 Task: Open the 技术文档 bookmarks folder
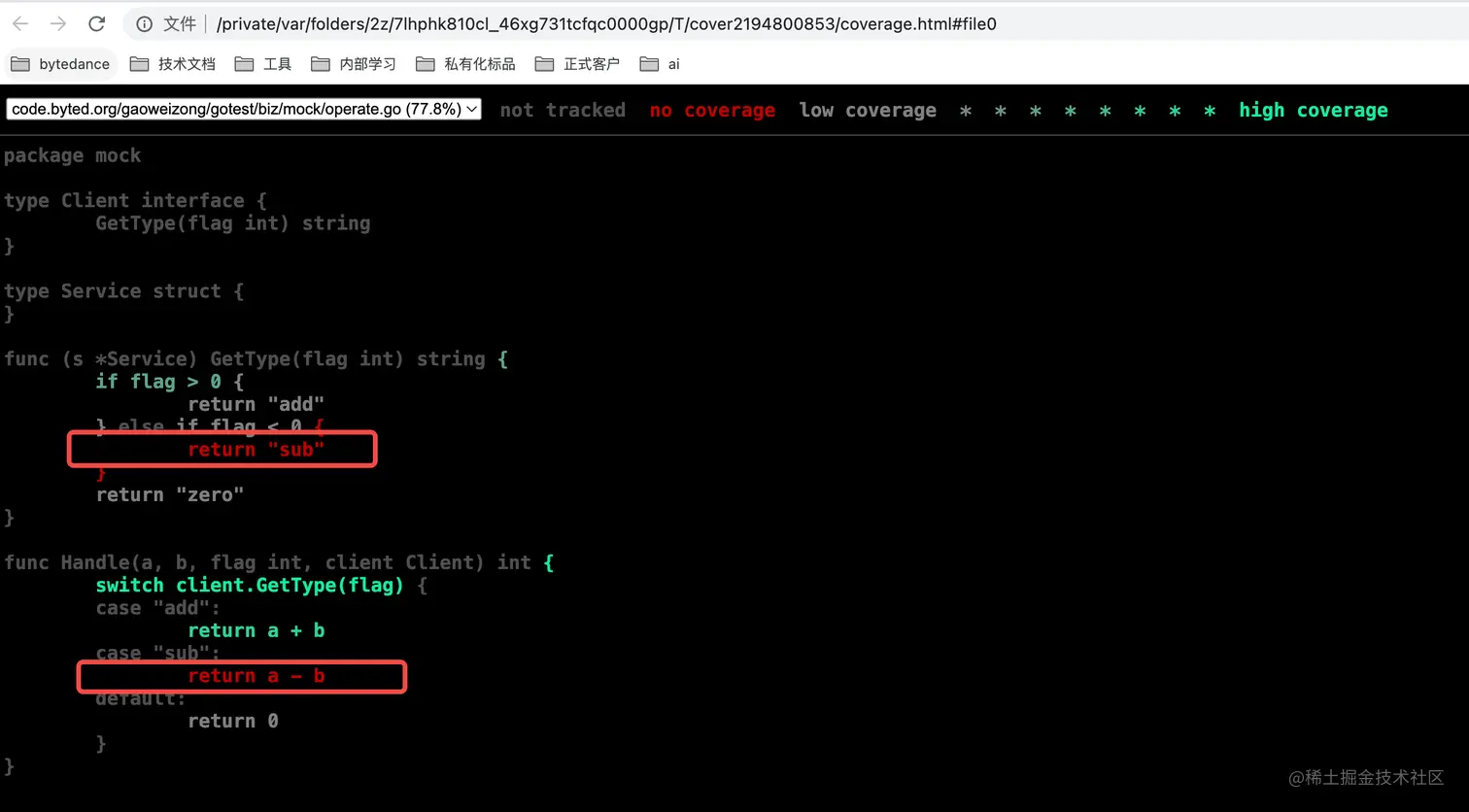(x=173, y=64)
